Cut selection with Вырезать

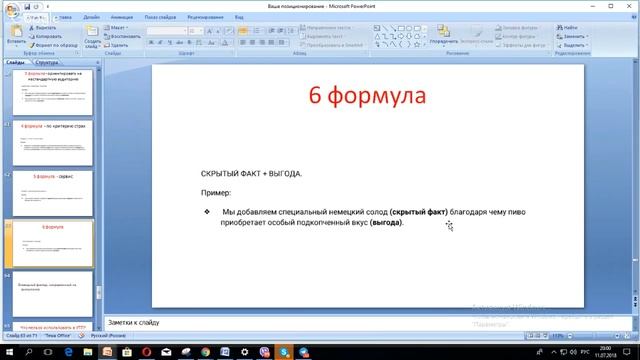[42, 28]
